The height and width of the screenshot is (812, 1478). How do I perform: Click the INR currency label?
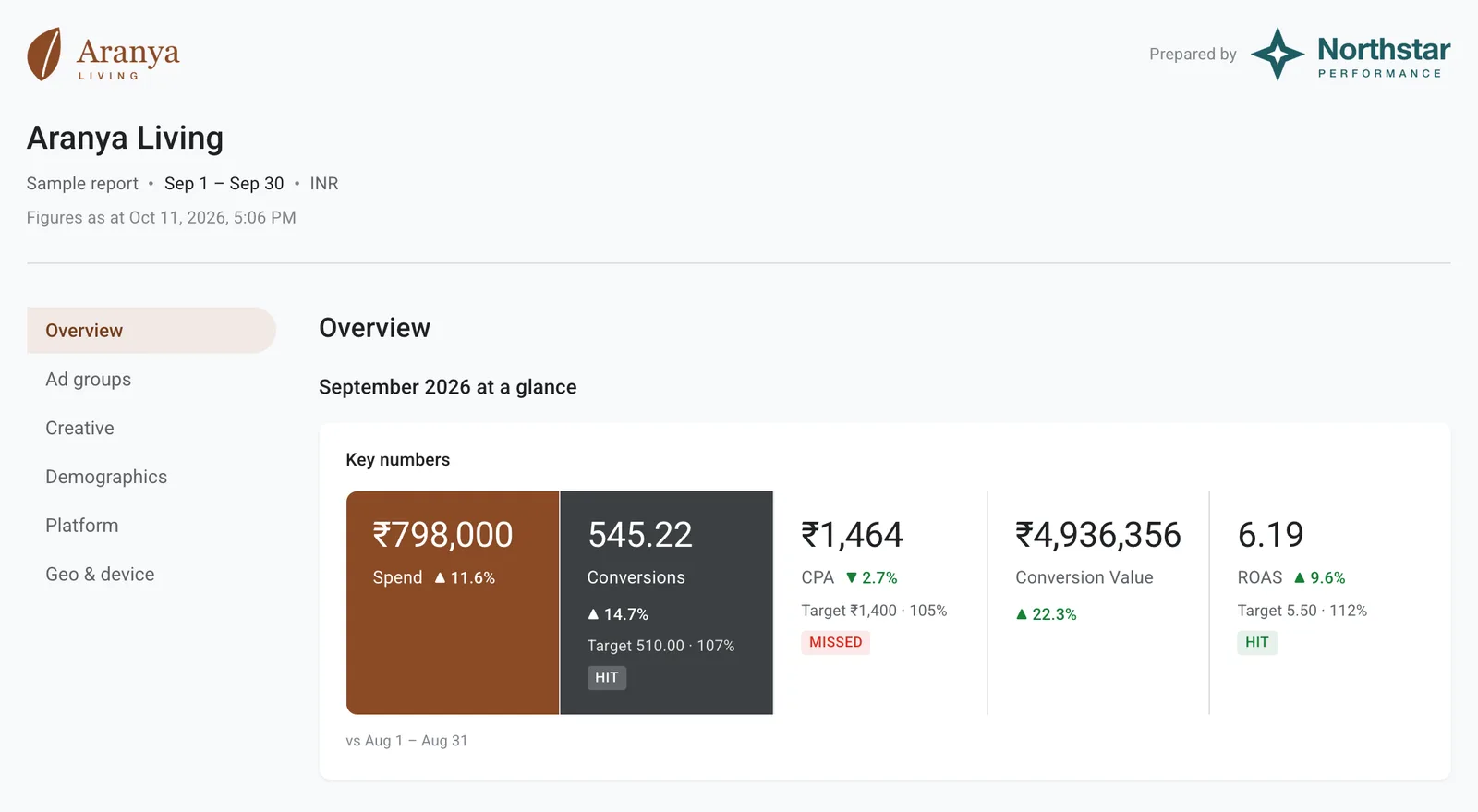(x=324, y=184)
